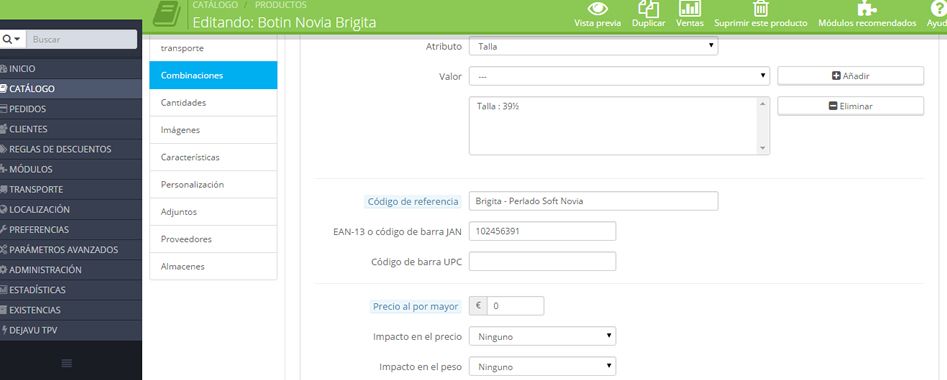The image size is (947, 380).
Task: Click the Duplicar copy icon
Action: tap(649, 8)
